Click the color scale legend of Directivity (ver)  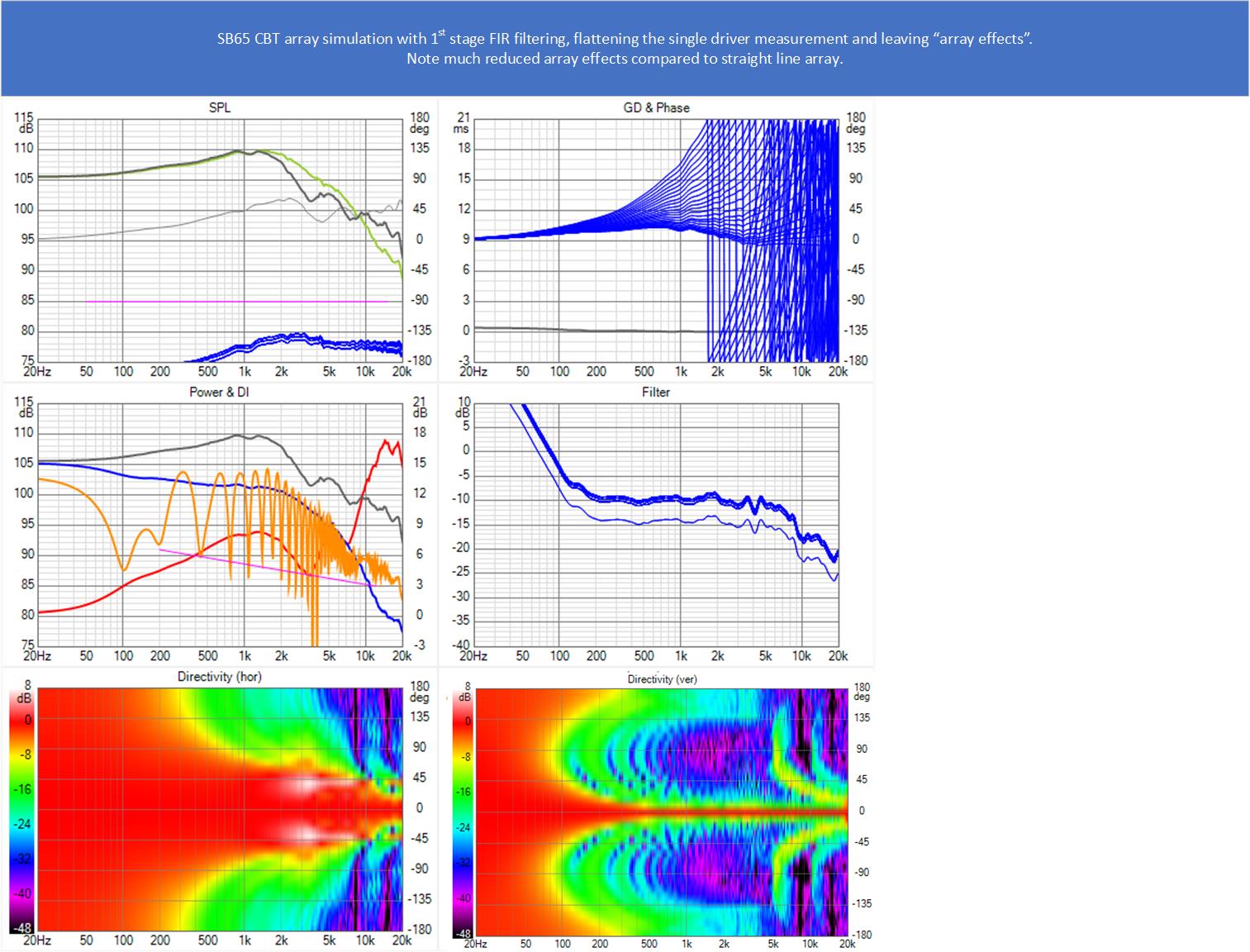pos(463,812)
